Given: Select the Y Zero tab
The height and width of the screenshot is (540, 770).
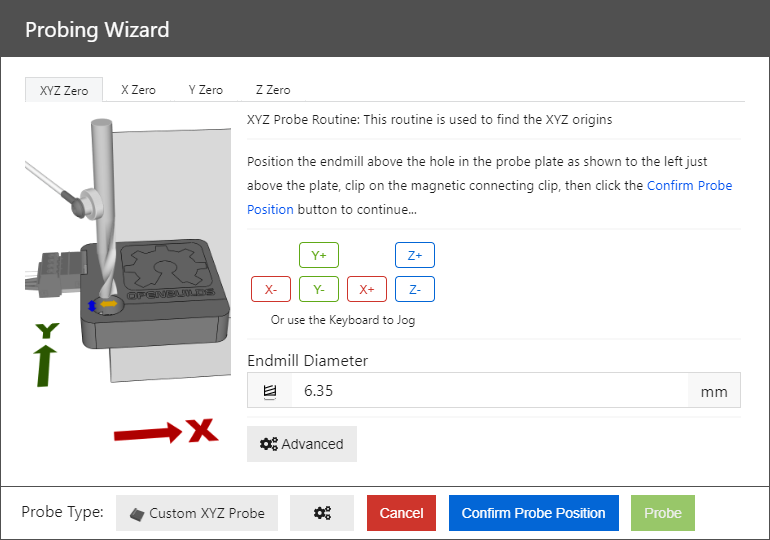Looking at the screenshot, I should point(205,90).
